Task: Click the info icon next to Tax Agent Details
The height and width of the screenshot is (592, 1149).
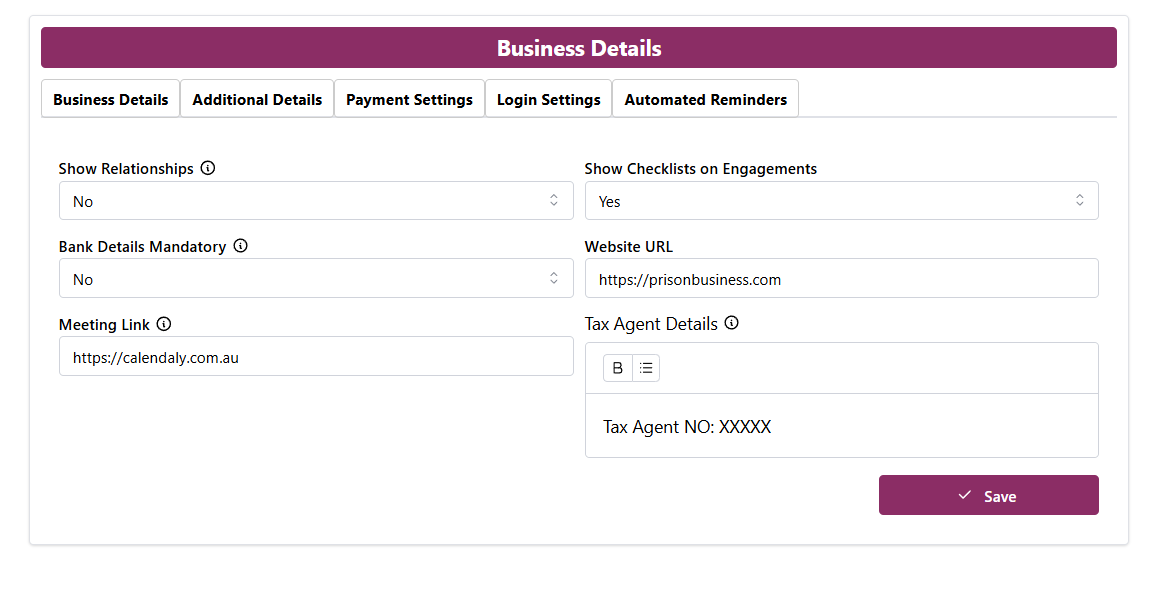Action: pos(732,323)
